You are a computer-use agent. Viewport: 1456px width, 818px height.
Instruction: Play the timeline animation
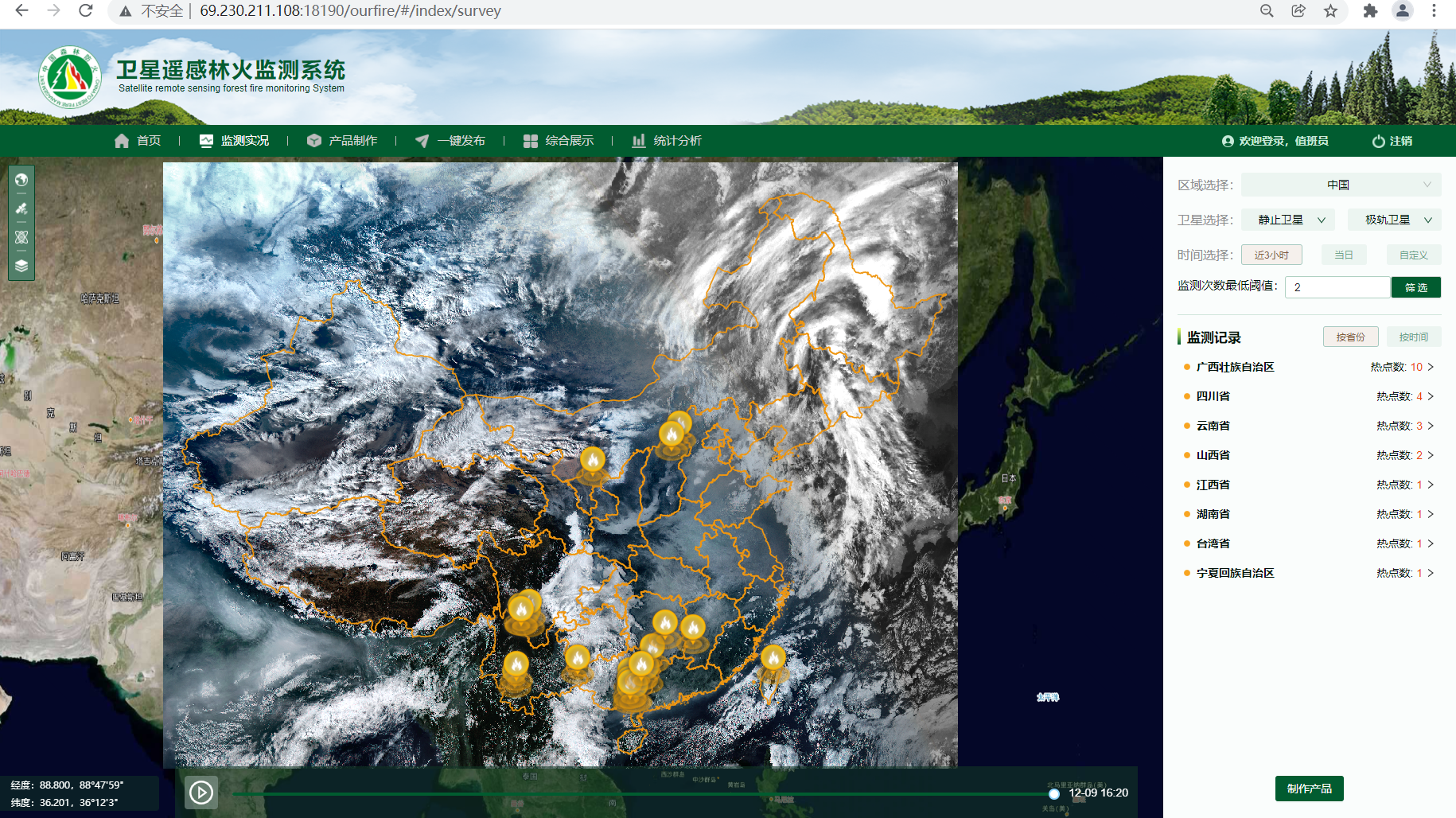tap(201, 793)
